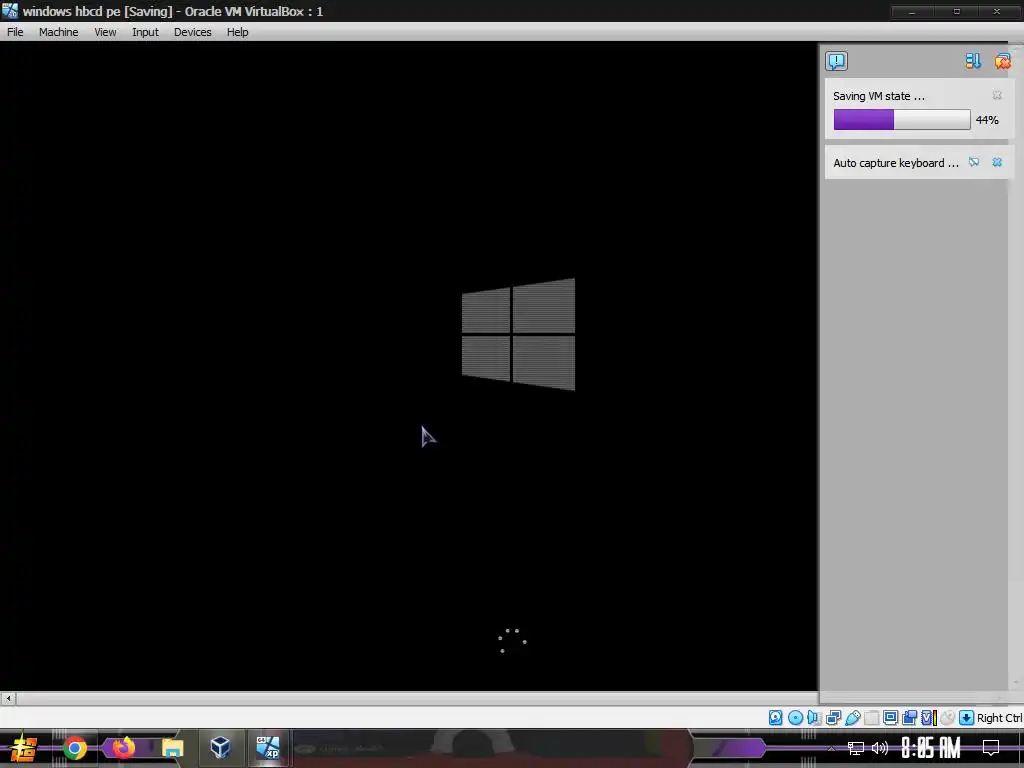Launch Firefox from taskbar
Image resolution: width=1024 pixels, height=768 pixels.
click(x=123, y=748)
